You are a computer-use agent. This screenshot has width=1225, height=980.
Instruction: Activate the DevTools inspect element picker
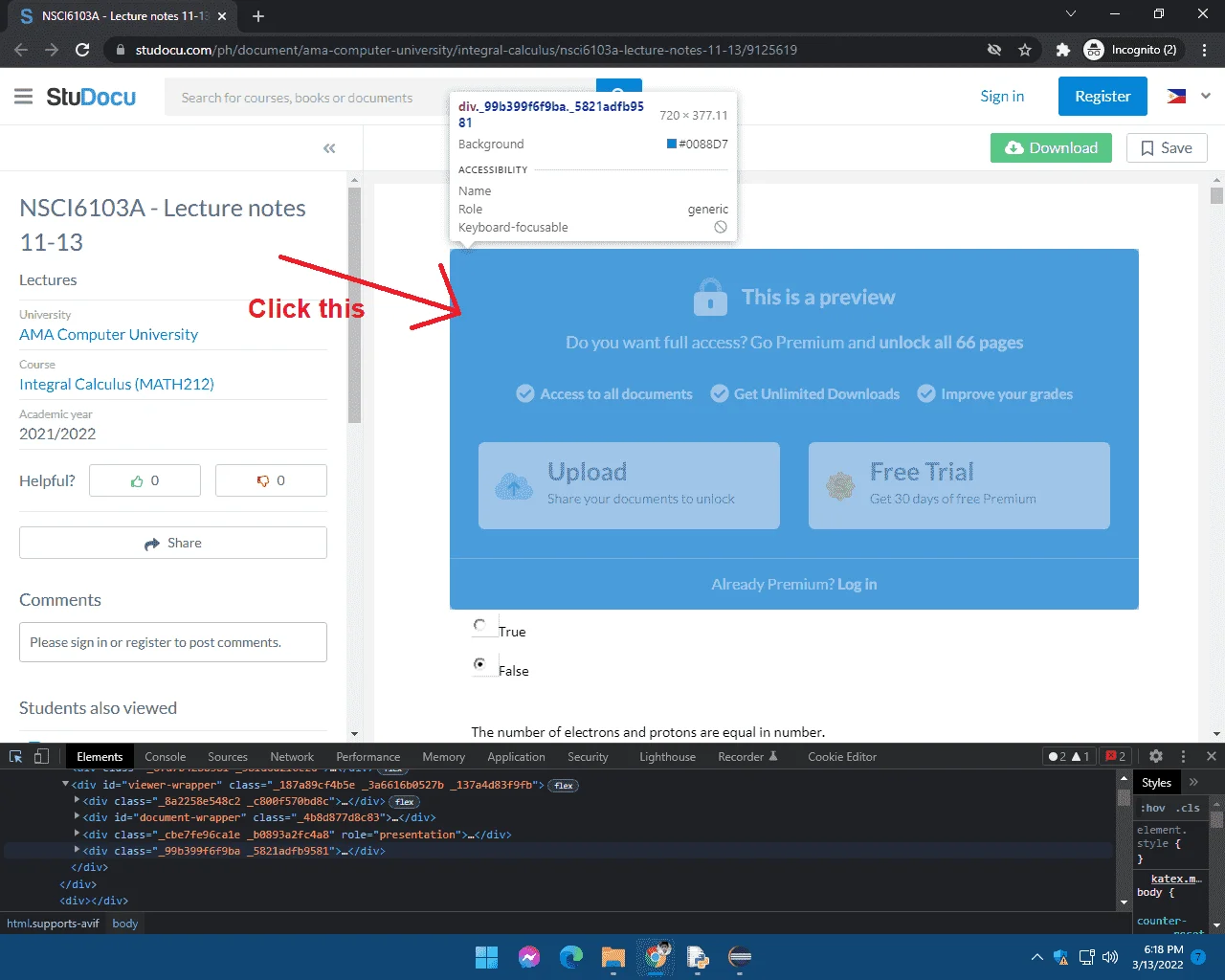pos(16,756)
